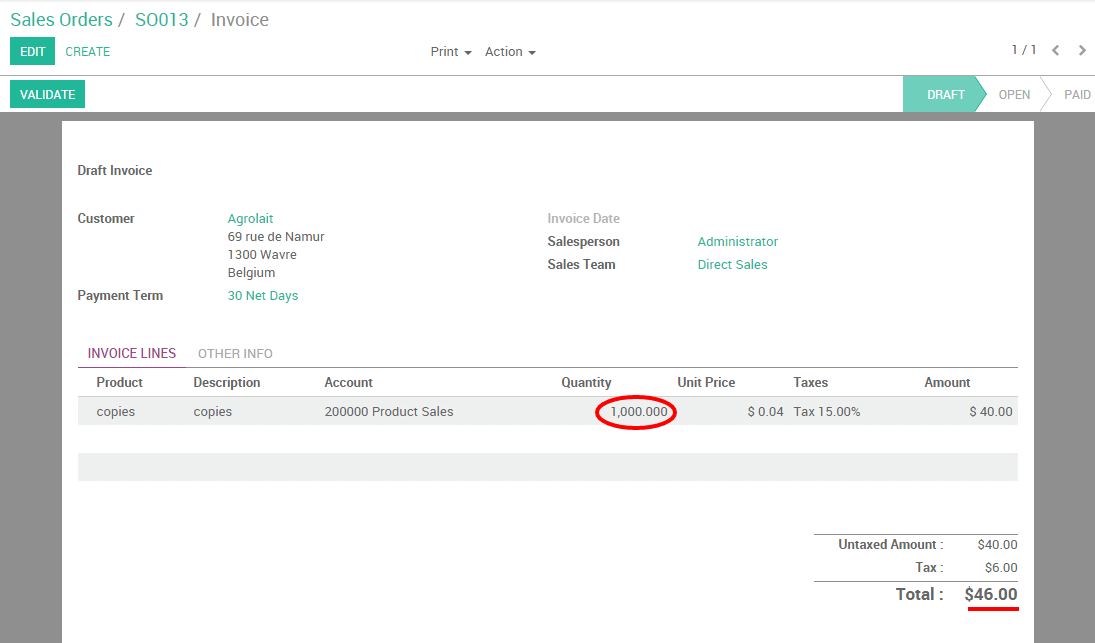Open the Agrolait customer record
1095x643 pixels.
click(x=250, y=218)
